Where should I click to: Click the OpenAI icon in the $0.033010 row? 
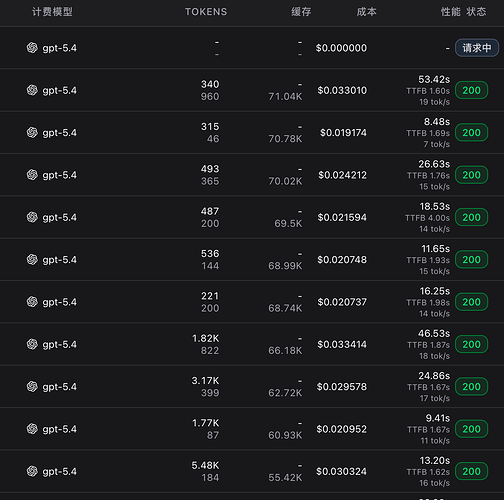pos(32,90)
